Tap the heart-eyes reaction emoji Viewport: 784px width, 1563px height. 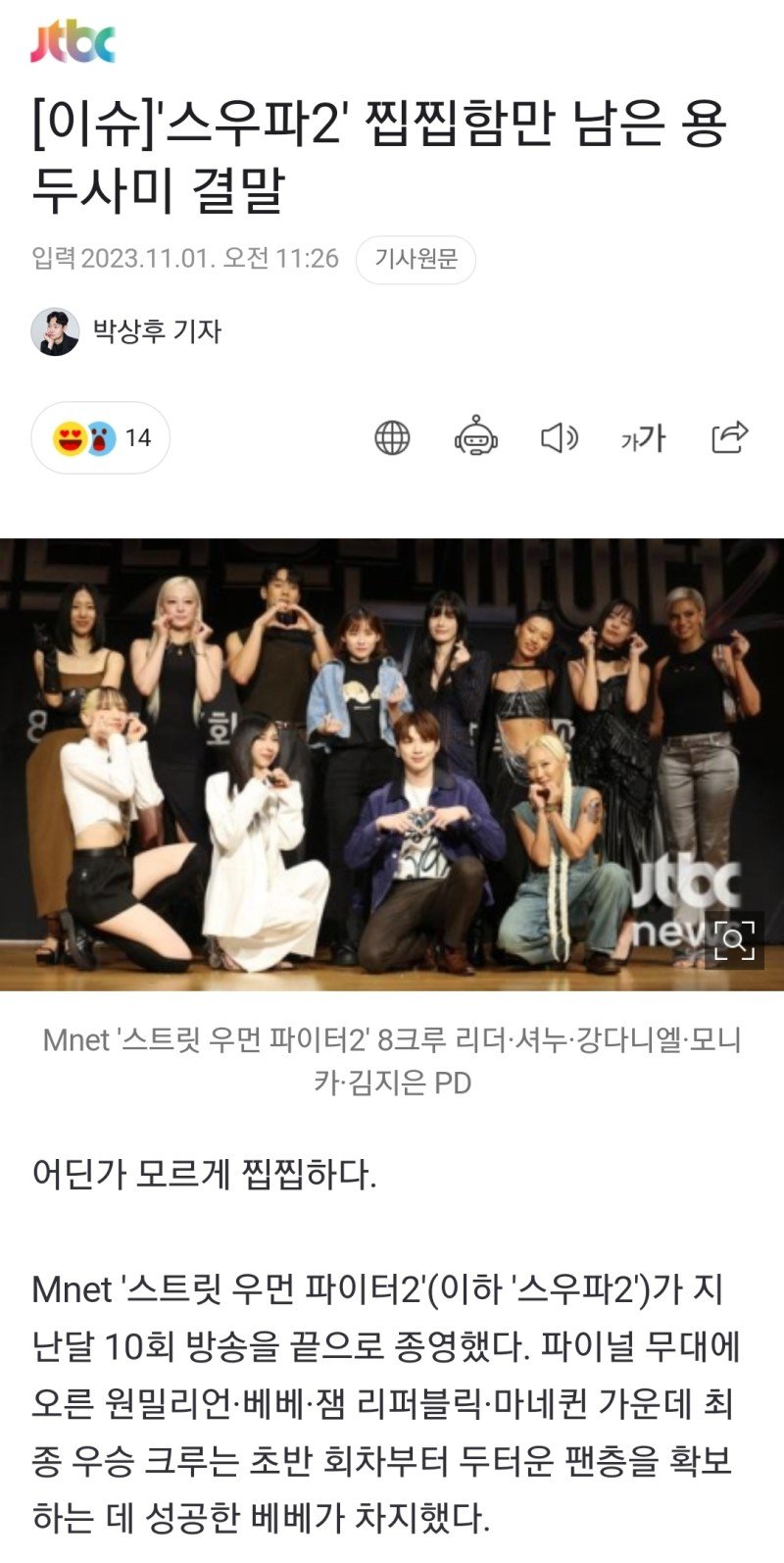point(69,438)
